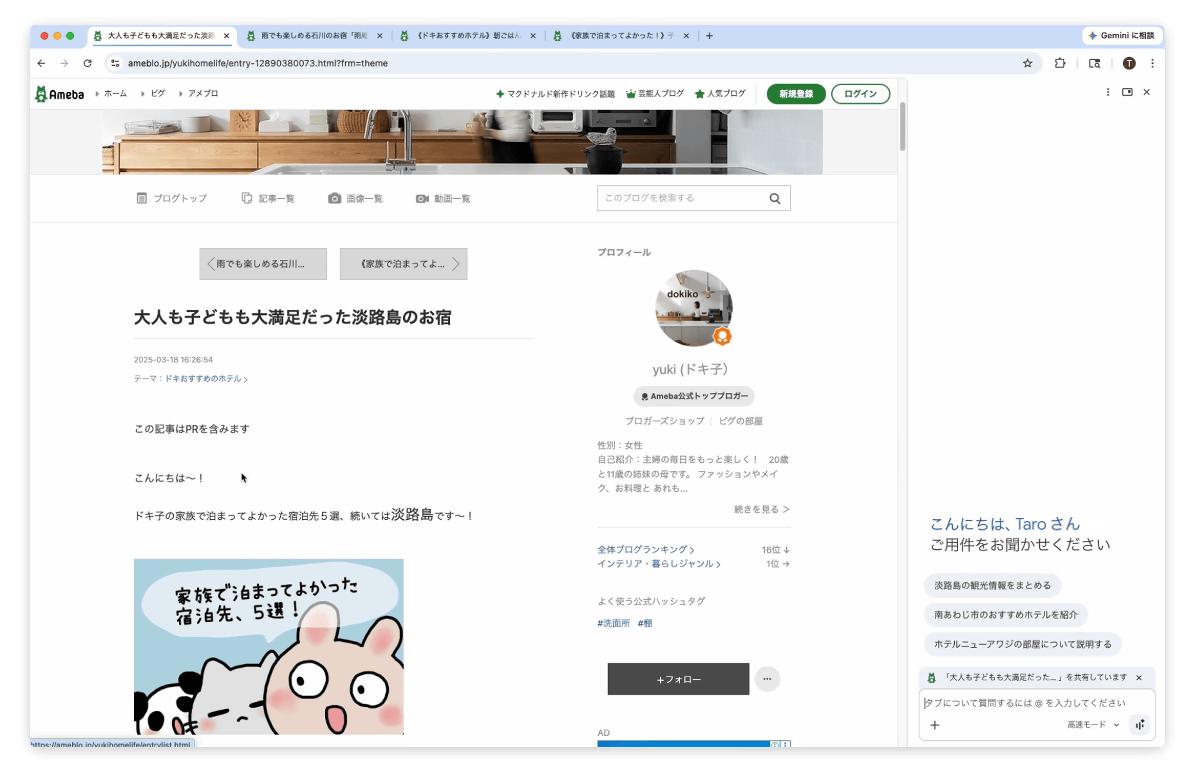Viewport: 1200px width, 781px height.
Task: Select the 淡路島の観光情報をまとめる suggestion chip
Action: pos(992,585)
